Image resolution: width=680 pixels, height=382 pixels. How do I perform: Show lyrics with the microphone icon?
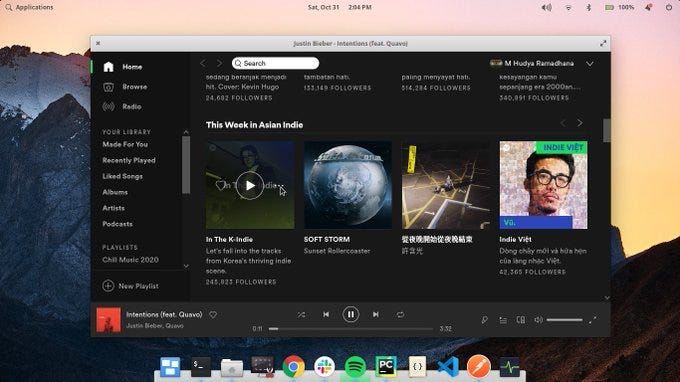coord(484,320)
